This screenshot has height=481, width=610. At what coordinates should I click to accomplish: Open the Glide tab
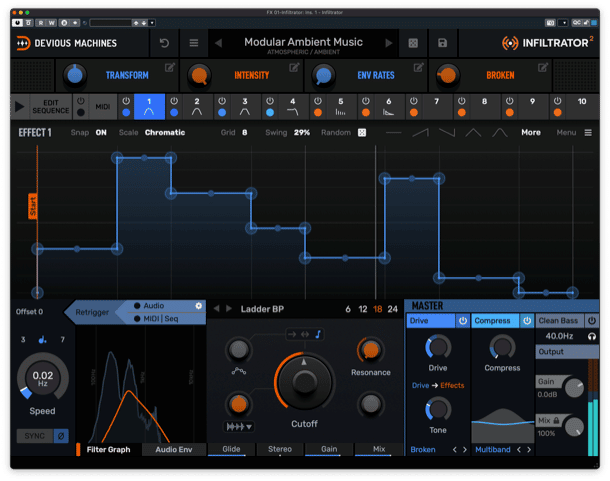pyautogui.click(x=231, y=449)
